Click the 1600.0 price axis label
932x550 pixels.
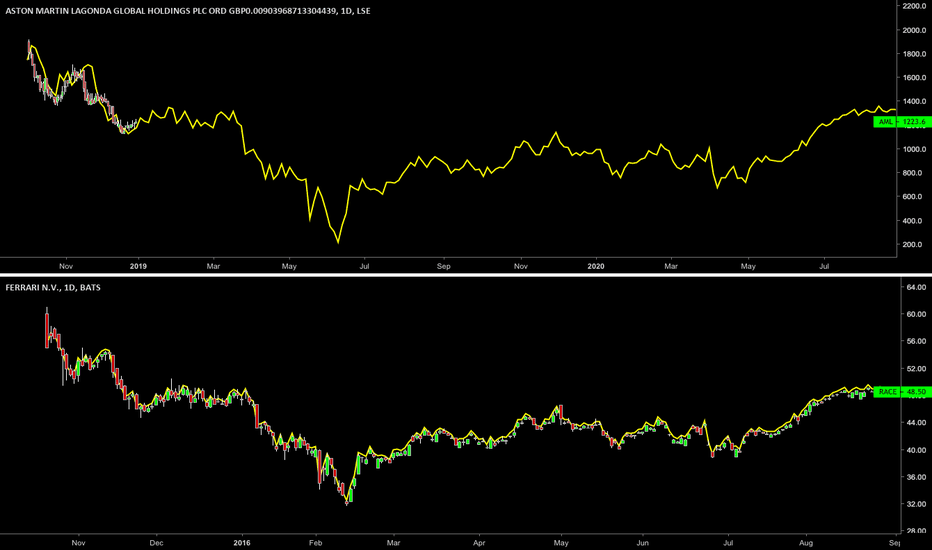[x=914, y=78]
